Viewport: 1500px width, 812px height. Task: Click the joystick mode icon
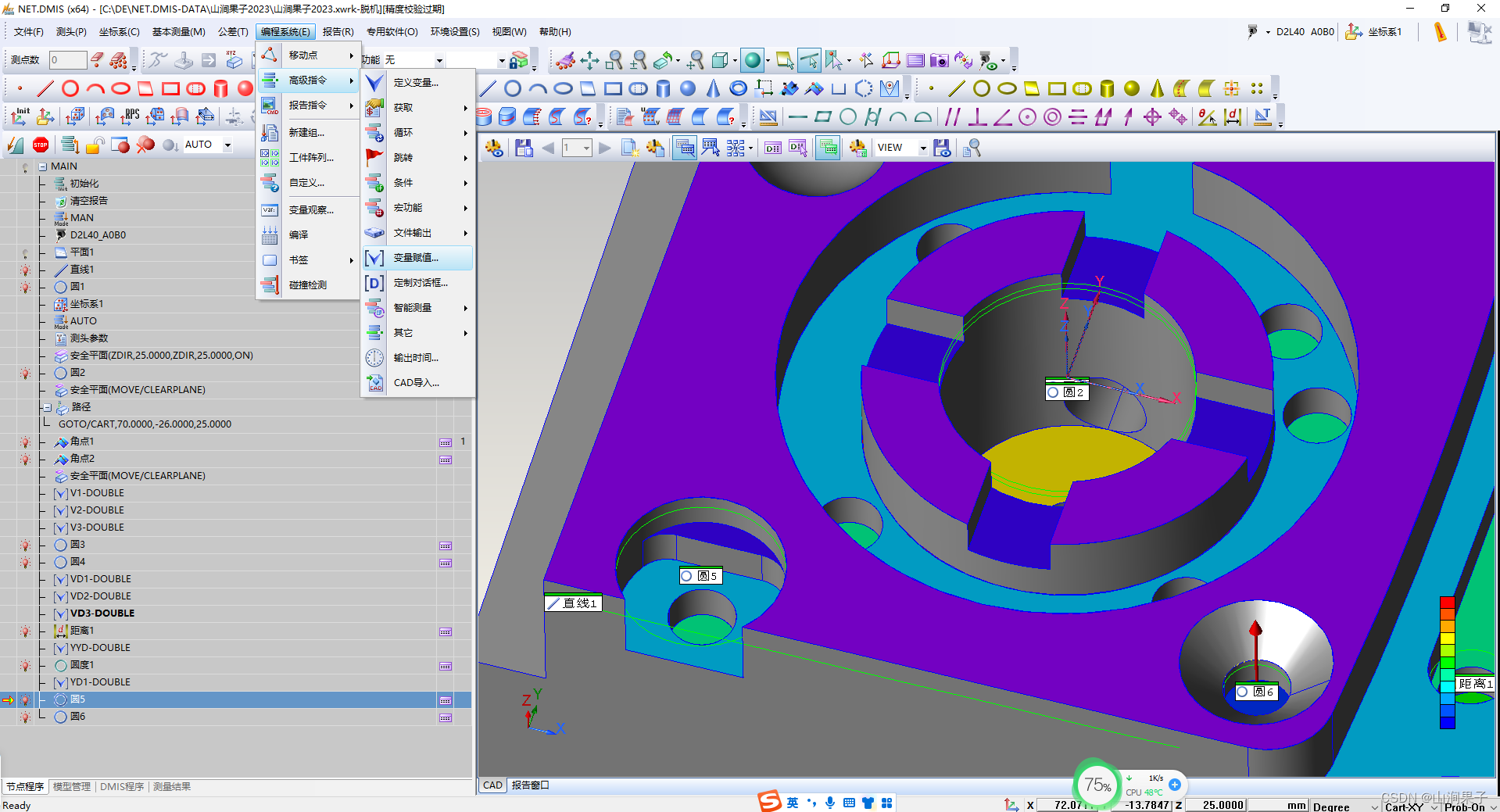183,60
